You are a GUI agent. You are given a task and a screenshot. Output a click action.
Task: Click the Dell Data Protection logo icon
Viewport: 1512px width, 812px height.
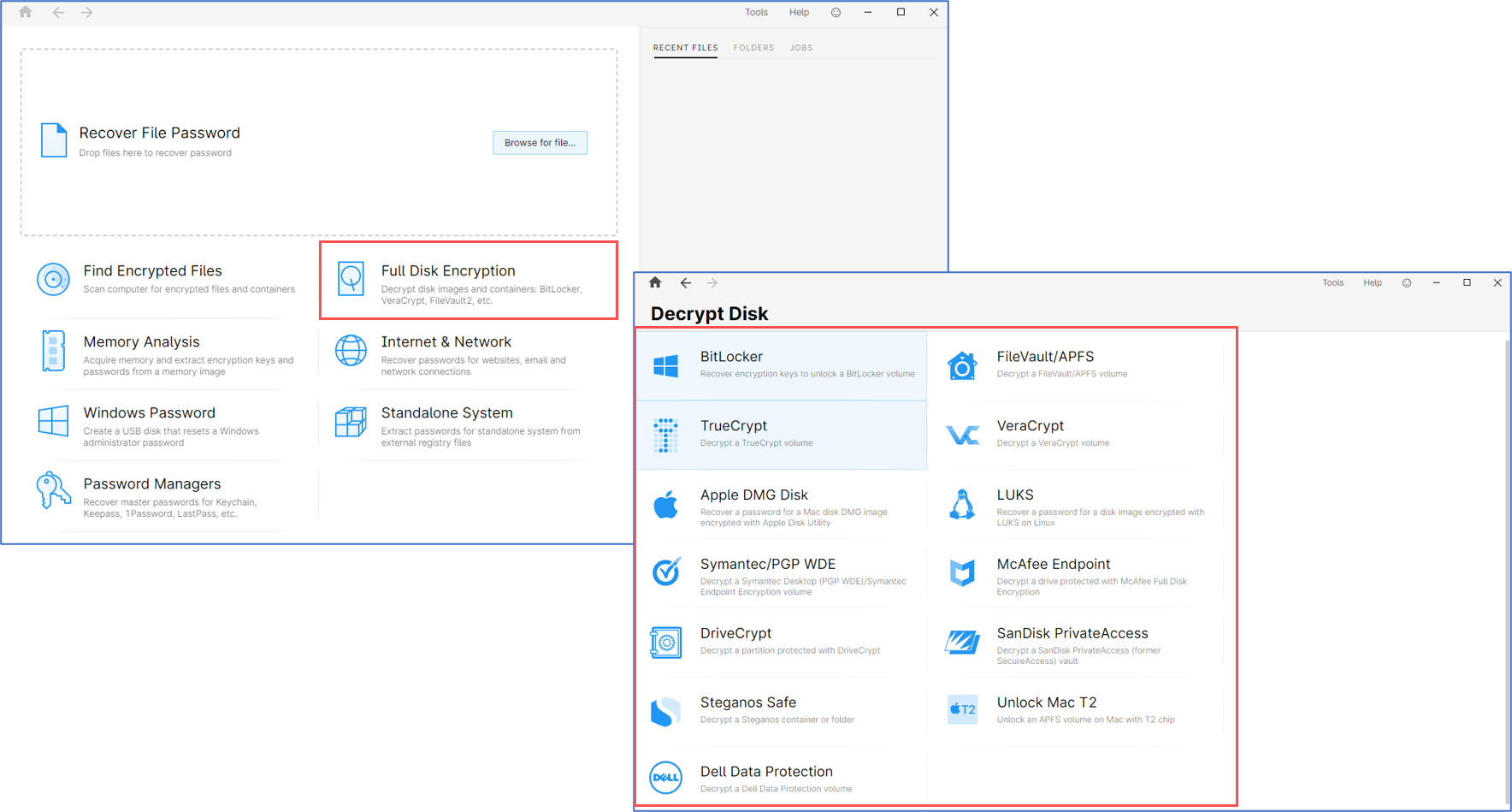click(666, 778)
